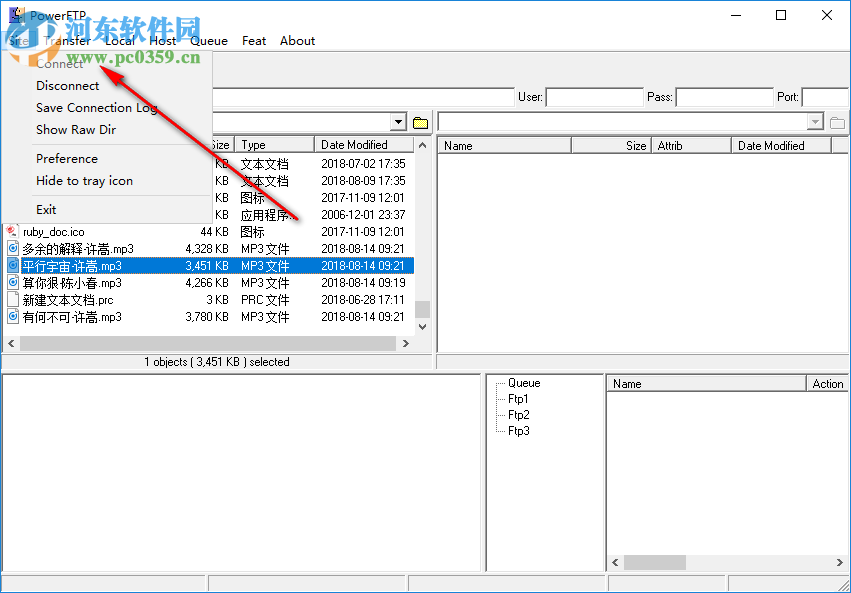
Task: Choose Disconnect from the File menu
Action: point(67,85)
